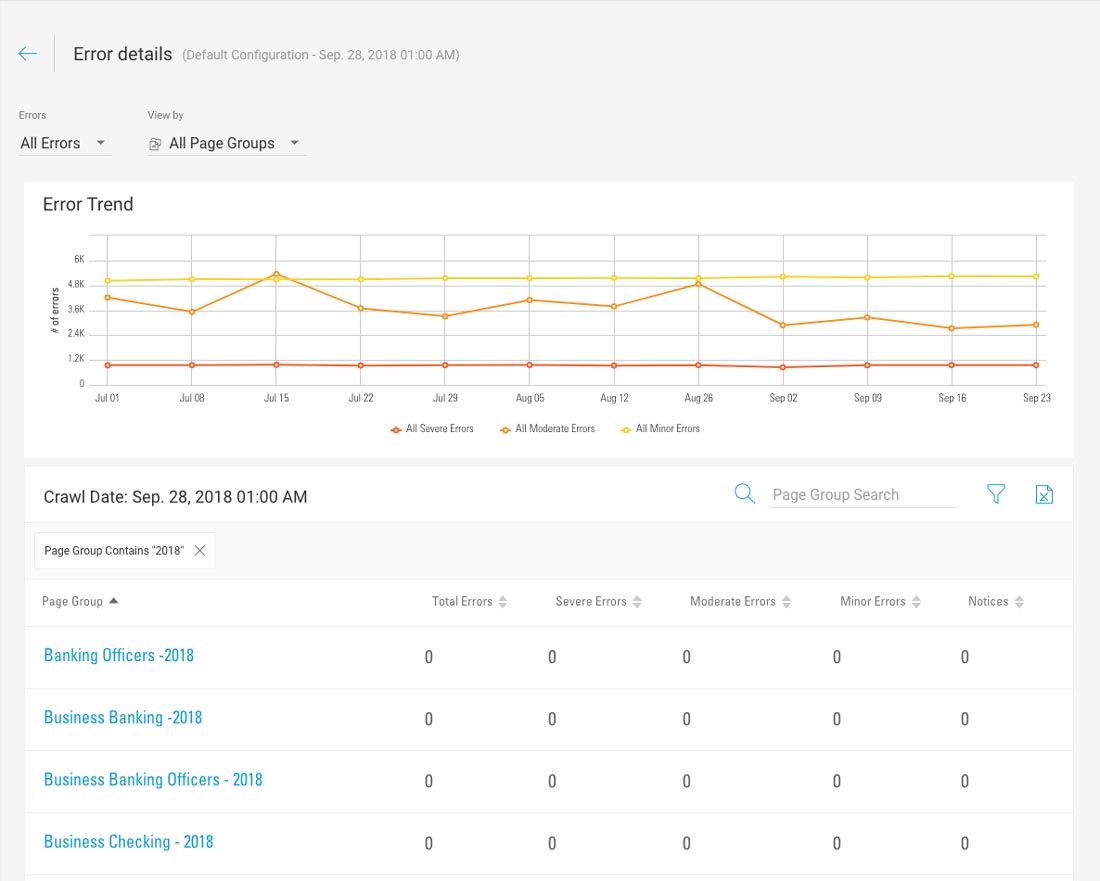Click the Page Group Search field

[862, 495]
